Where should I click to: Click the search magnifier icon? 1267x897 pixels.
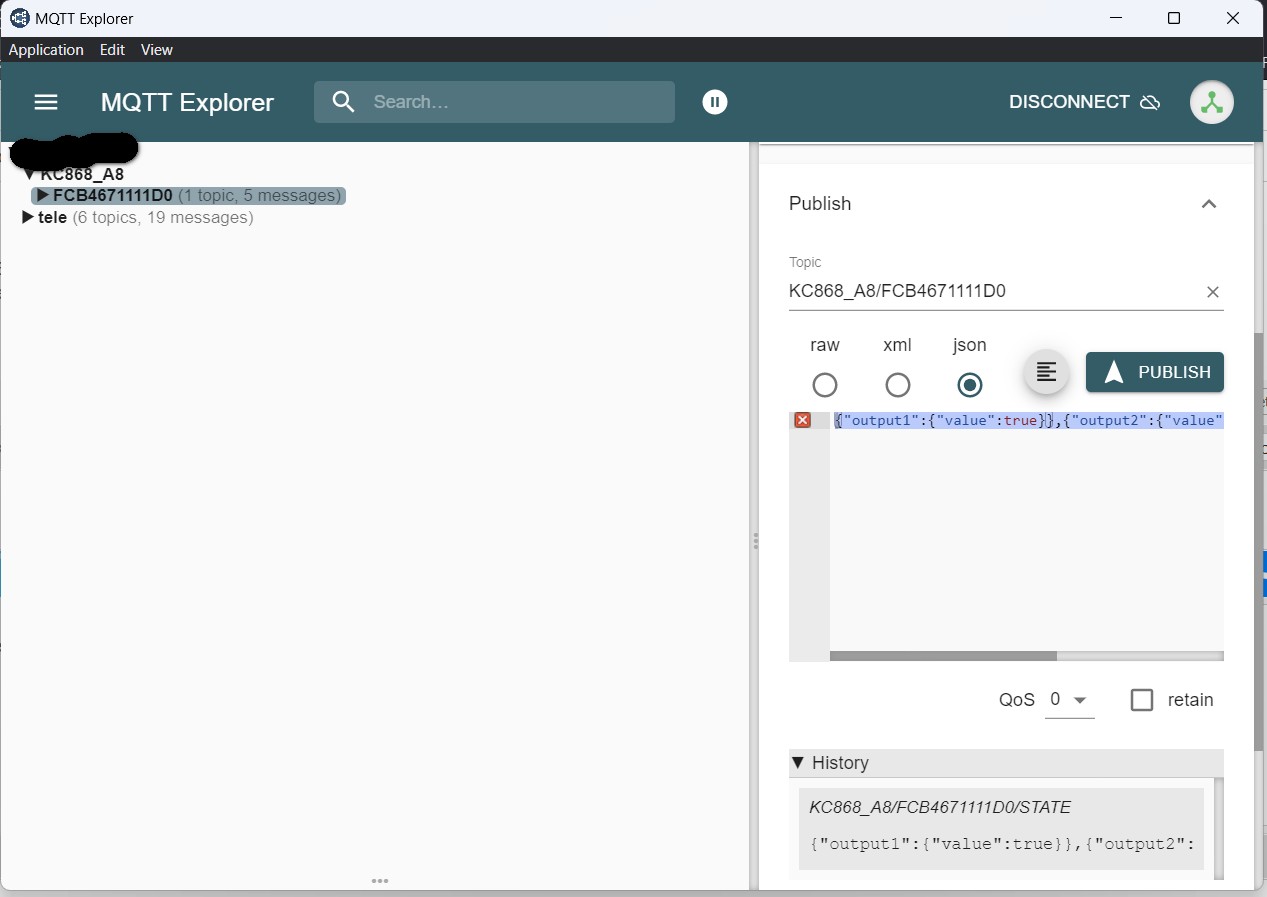pyautogui.click(x=344, y=102)
